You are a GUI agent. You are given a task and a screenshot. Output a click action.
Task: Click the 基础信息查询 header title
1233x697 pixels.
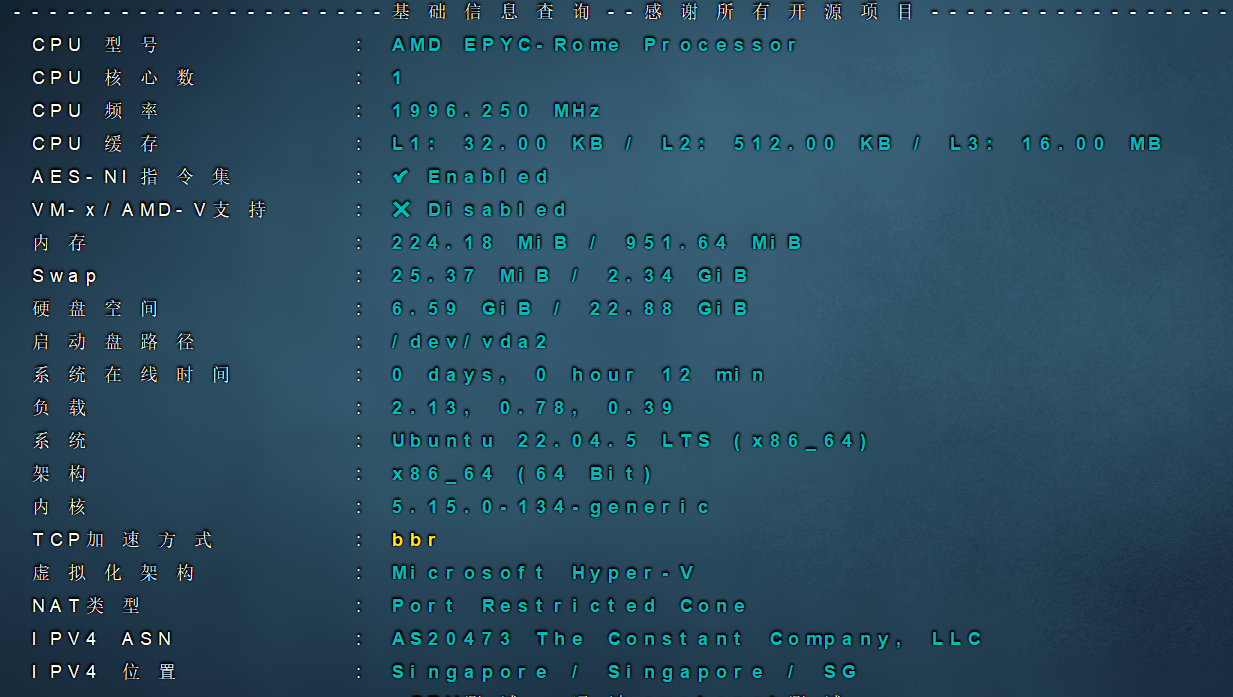coord(492,12)
